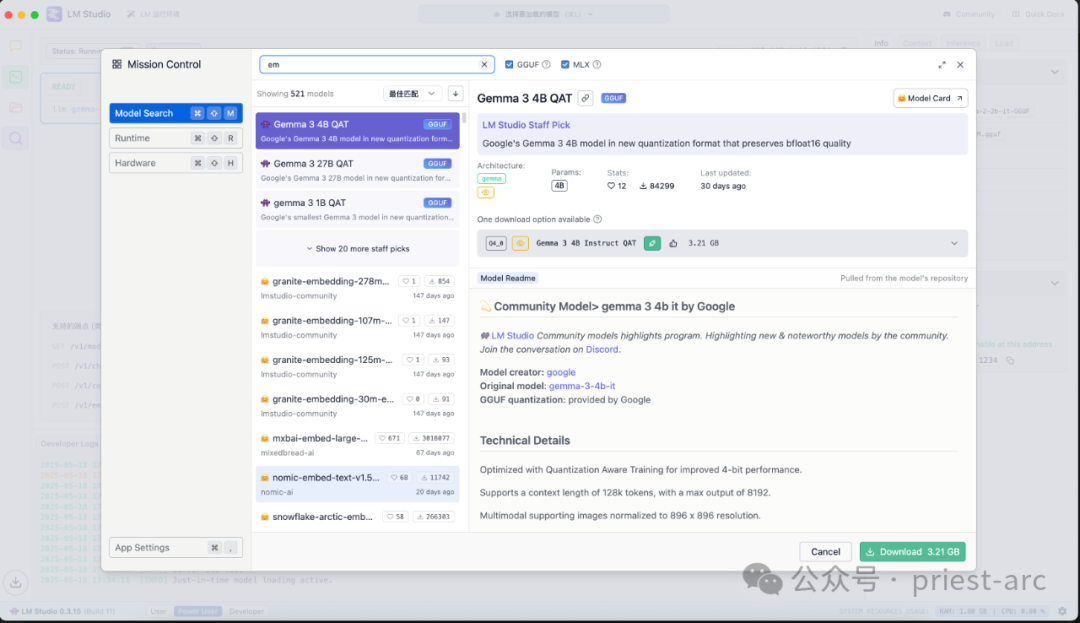1080x623 pixels.
Task: Open the model loader dropdown in title bar
Action: pos(543,14)
